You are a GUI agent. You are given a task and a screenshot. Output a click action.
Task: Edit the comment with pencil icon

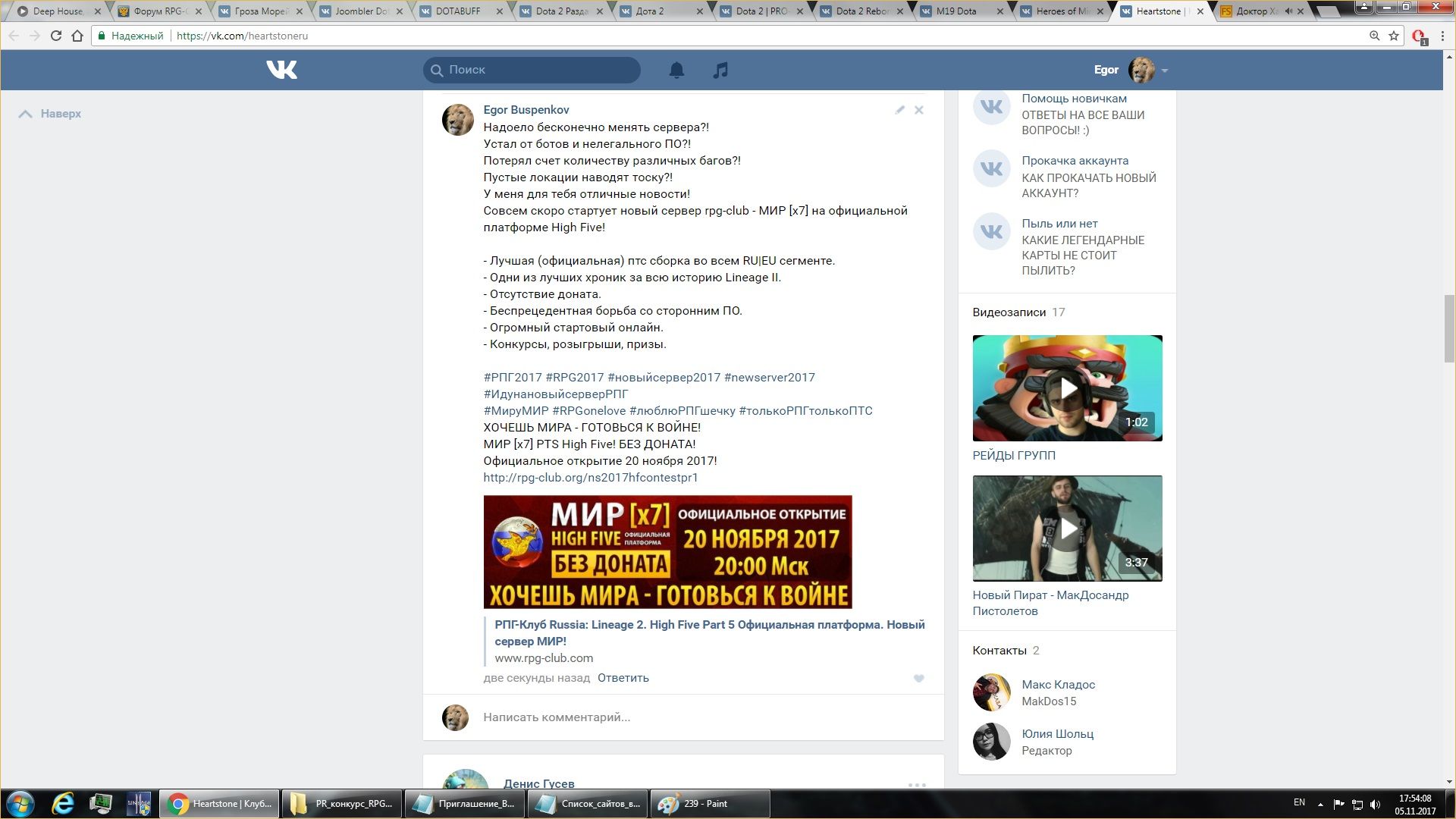(x=899, y=110)
